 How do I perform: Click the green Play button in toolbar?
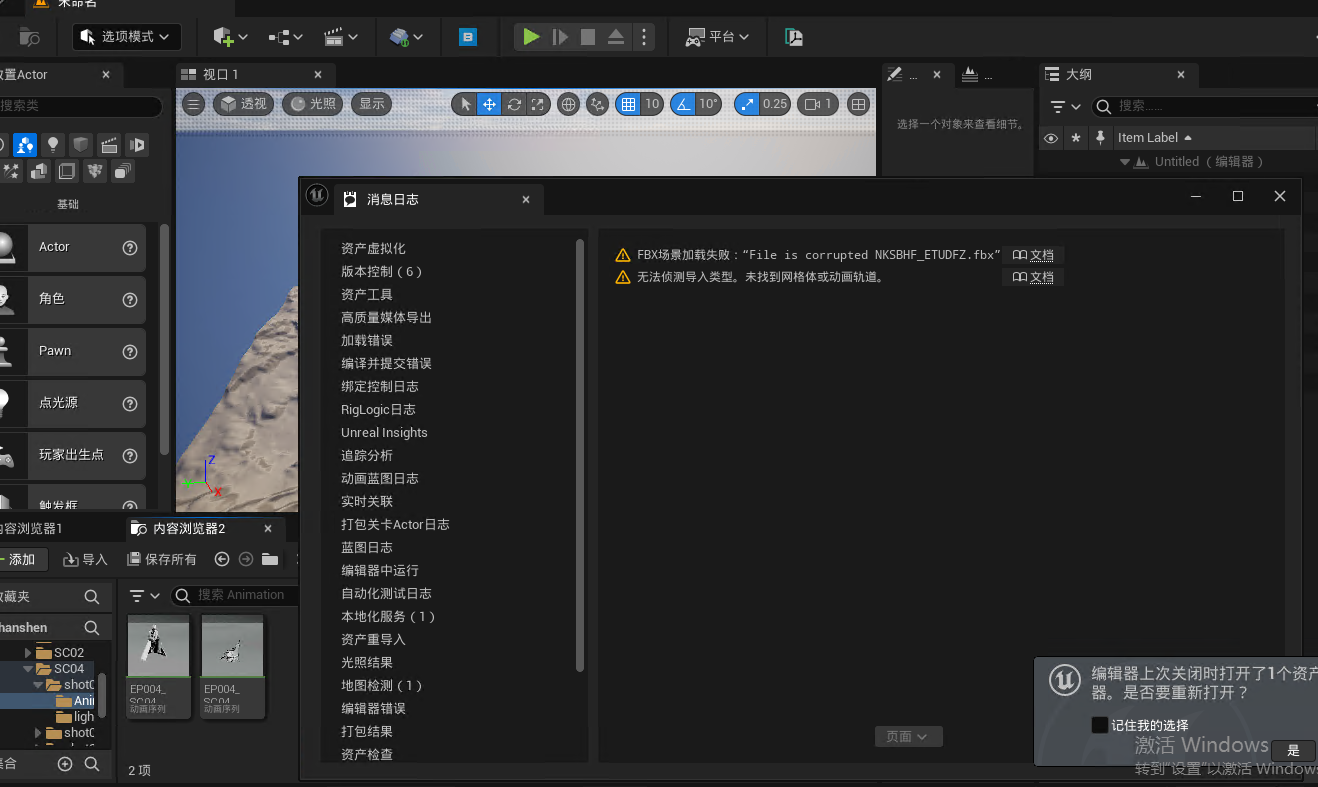tap(531, 37)
